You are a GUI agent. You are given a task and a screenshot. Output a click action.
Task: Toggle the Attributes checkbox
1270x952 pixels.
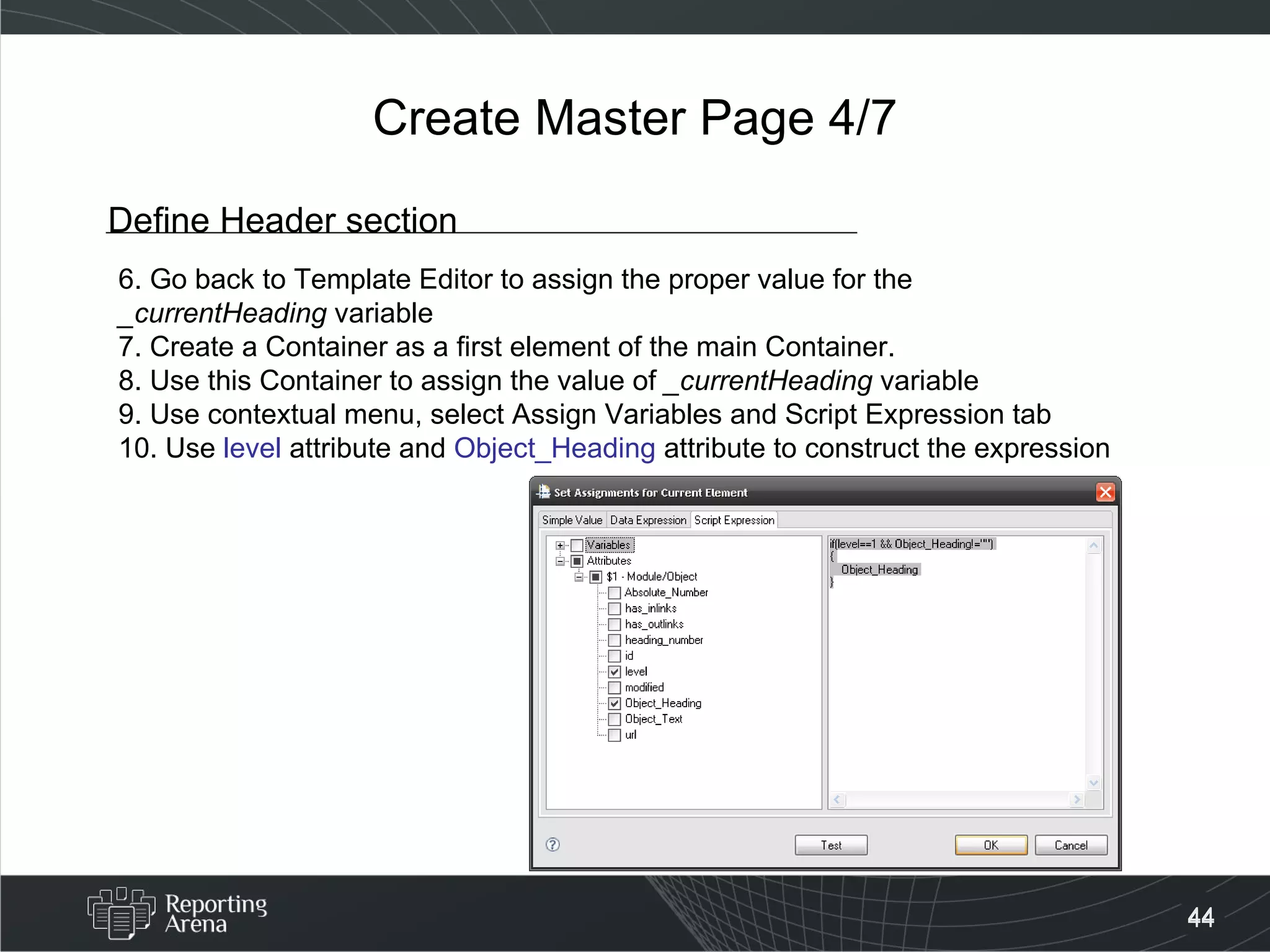click(x=577, y=561)
